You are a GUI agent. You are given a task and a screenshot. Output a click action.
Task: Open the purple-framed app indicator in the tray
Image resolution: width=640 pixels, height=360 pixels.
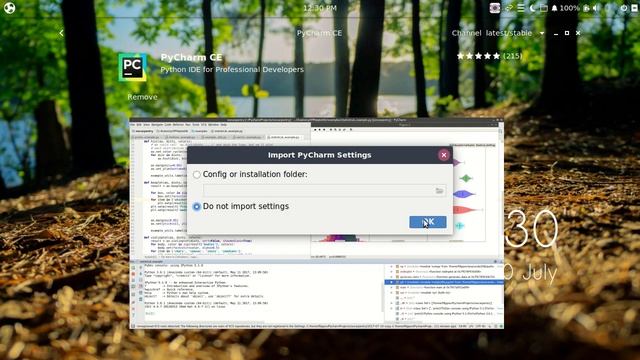pos(495,8)
